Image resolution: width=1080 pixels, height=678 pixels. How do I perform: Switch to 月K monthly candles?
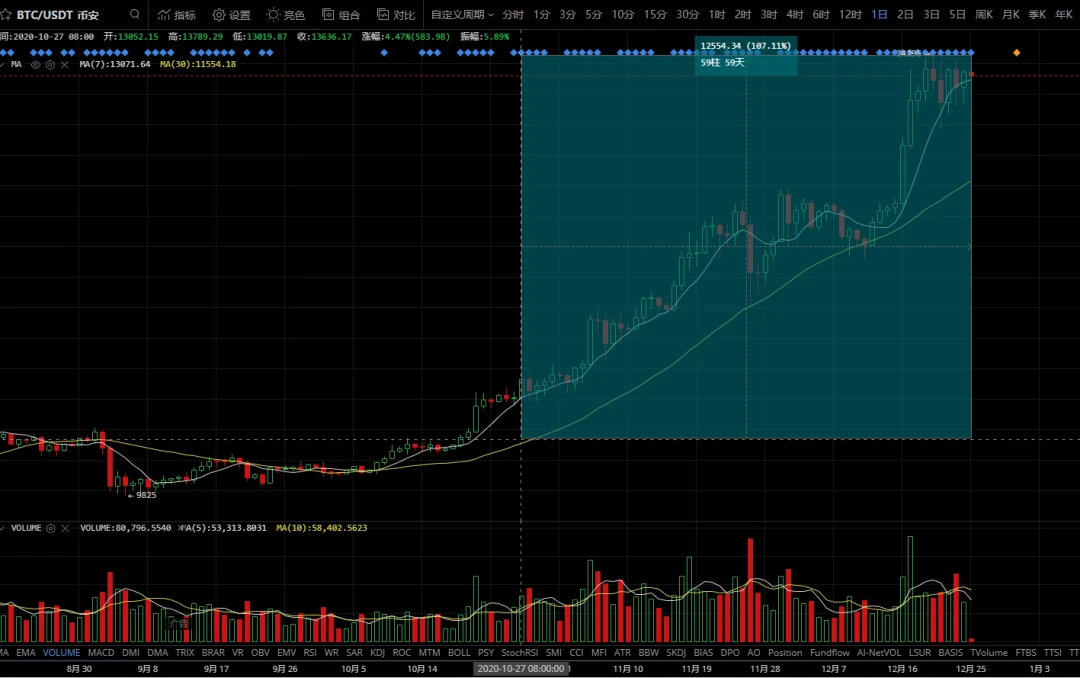[x=1010, y=14]
